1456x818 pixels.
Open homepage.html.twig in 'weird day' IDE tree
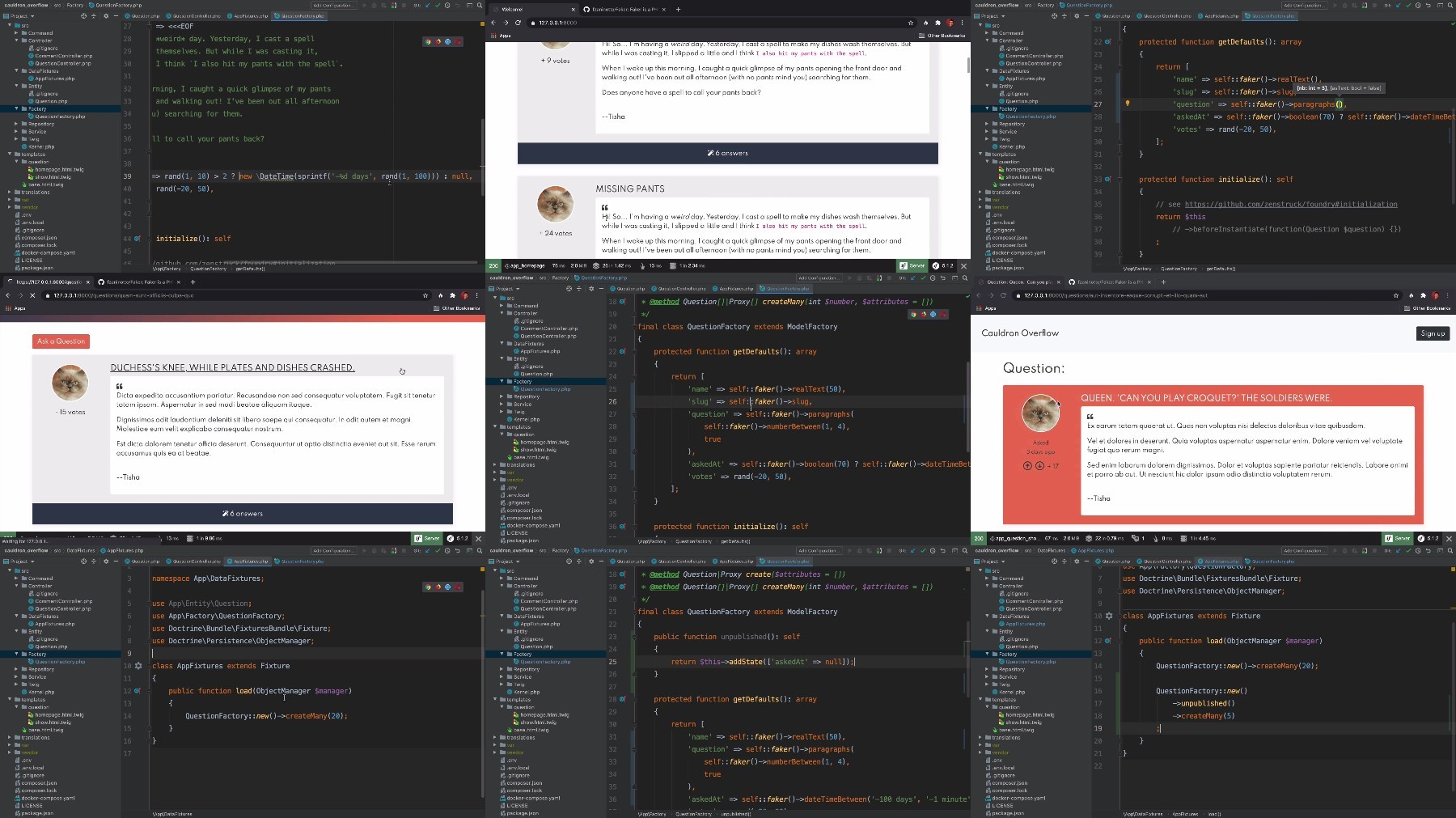click(57, 169)
